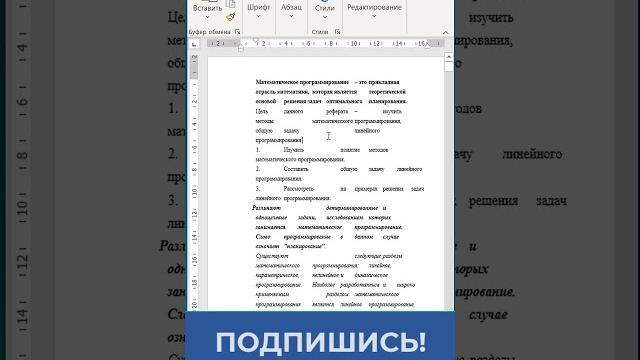The height and width of the screenshot is (360, 640).
Task: Click the italic word 'Существуют'
Action: (x=271, y=256)
